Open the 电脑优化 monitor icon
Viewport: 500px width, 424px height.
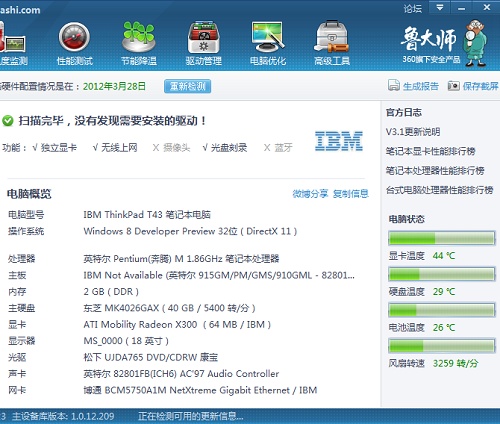click(268, 37)
